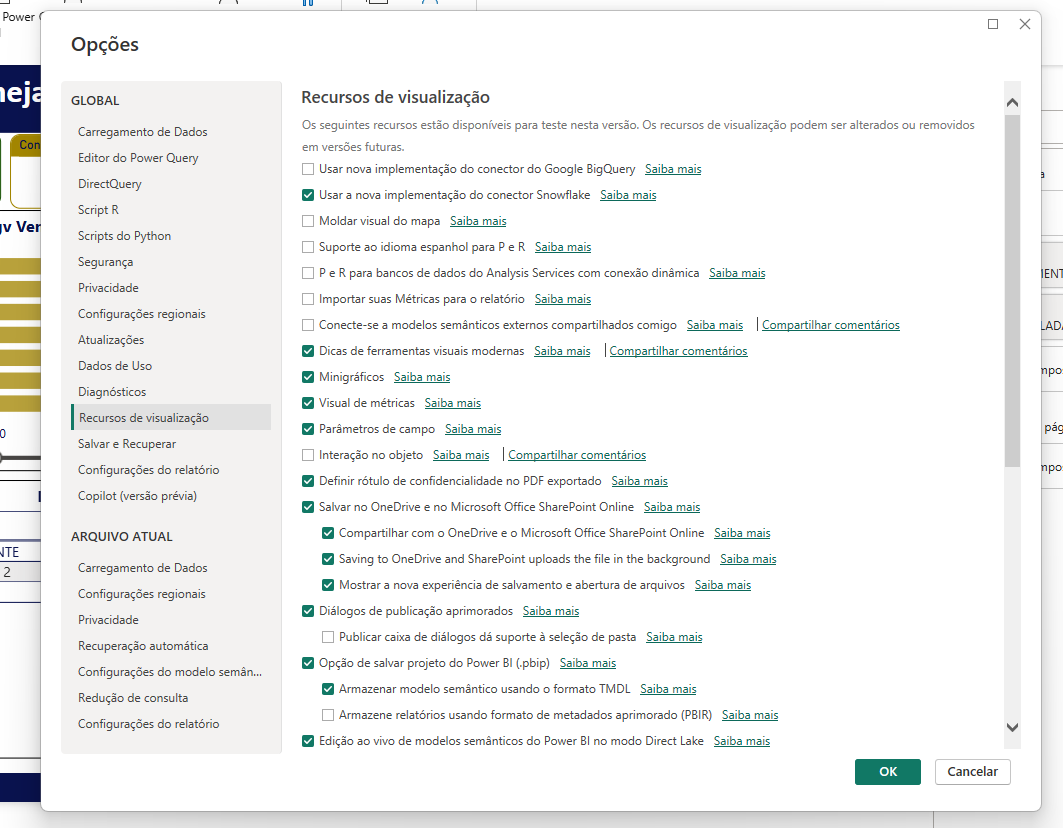Open Configurações do modelo semântico section
The width and height of the screenshot is (1063, 828).
(x=171, y=671)
